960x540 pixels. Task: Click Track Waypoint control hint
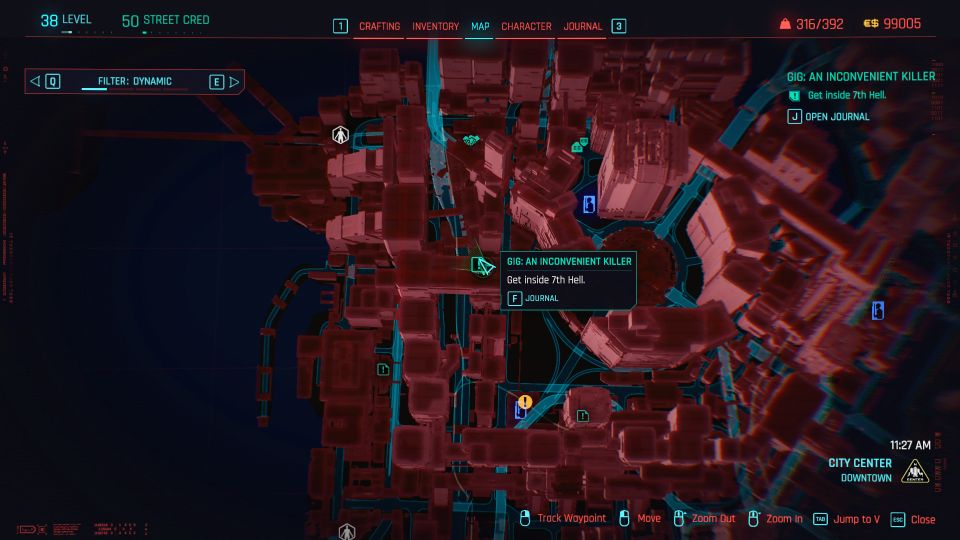click(563, 519)
